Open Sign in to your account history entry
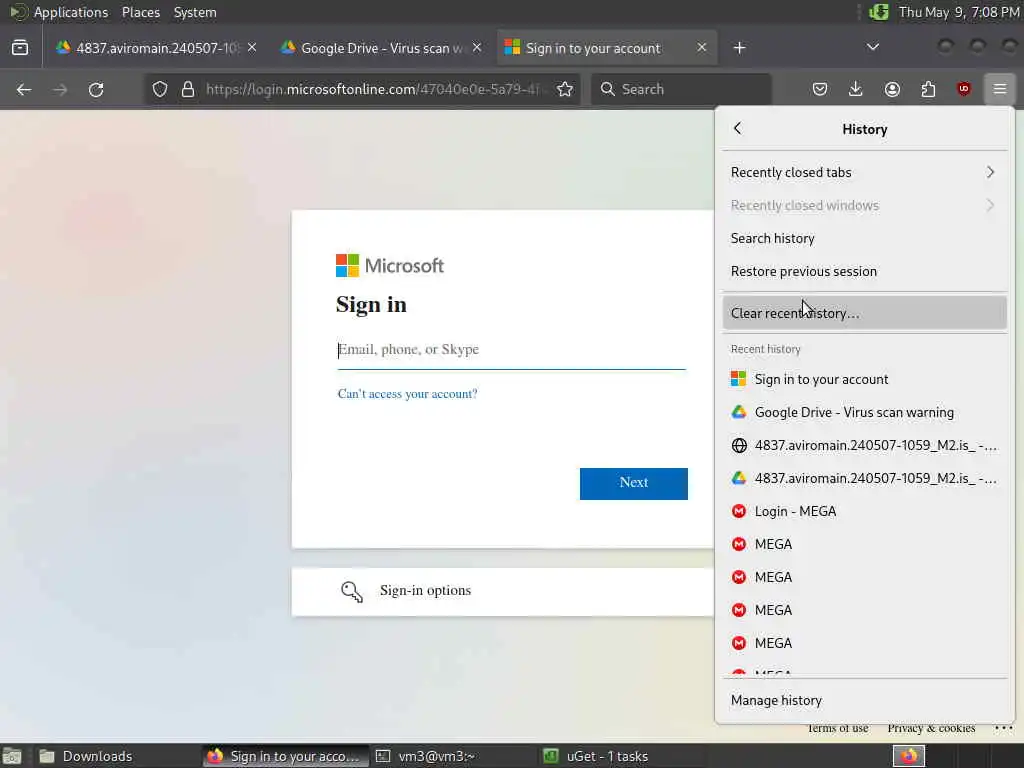This screenshot has height=768, width=1024. point(865,379)
